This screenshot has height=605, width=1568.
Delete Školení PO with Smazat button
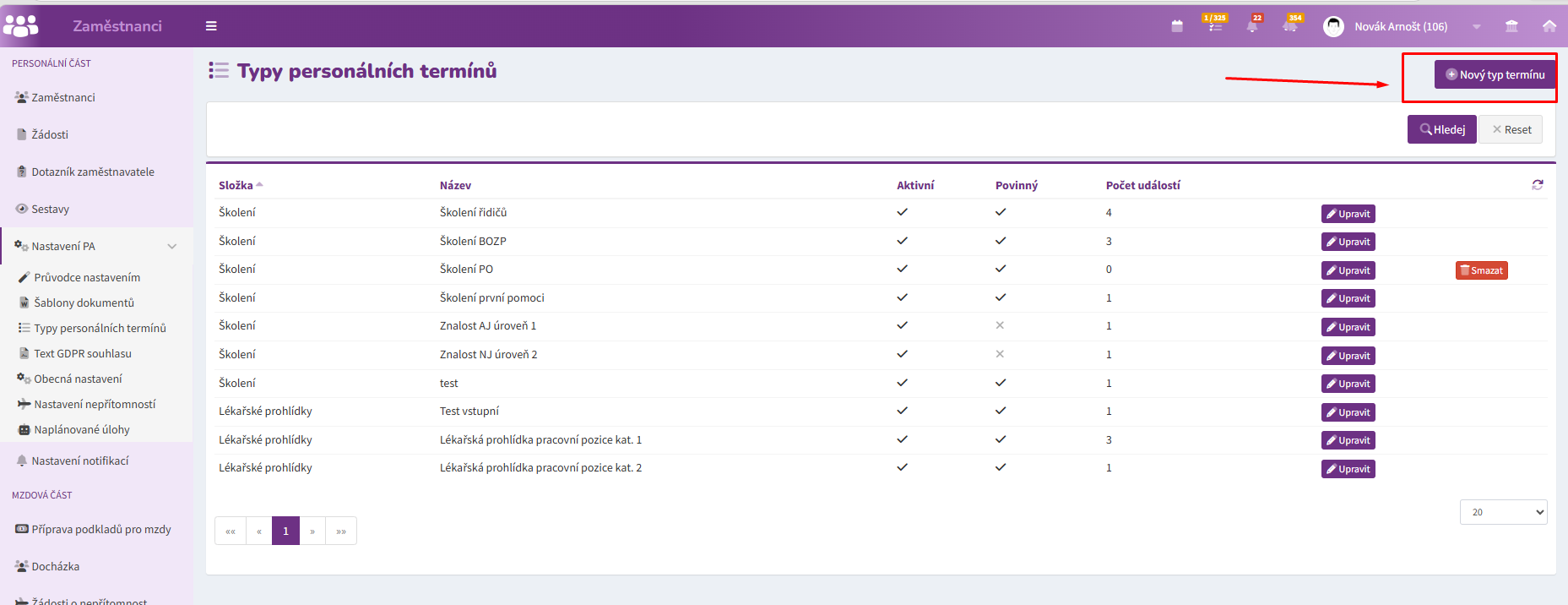1481,270
